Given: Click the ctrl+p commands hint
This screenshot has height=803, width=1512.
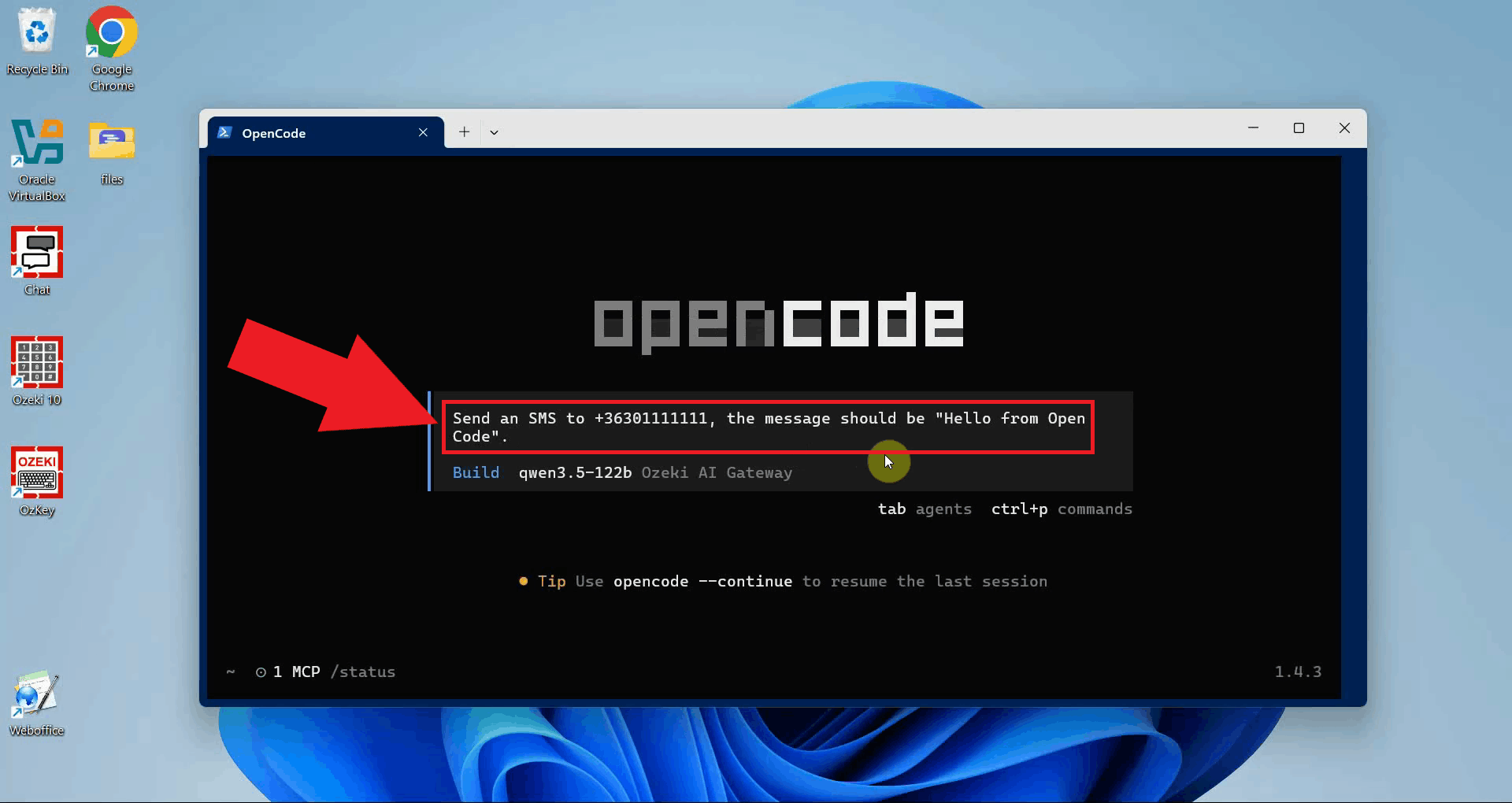Looking at the screenshot, I should point(1062,509).
